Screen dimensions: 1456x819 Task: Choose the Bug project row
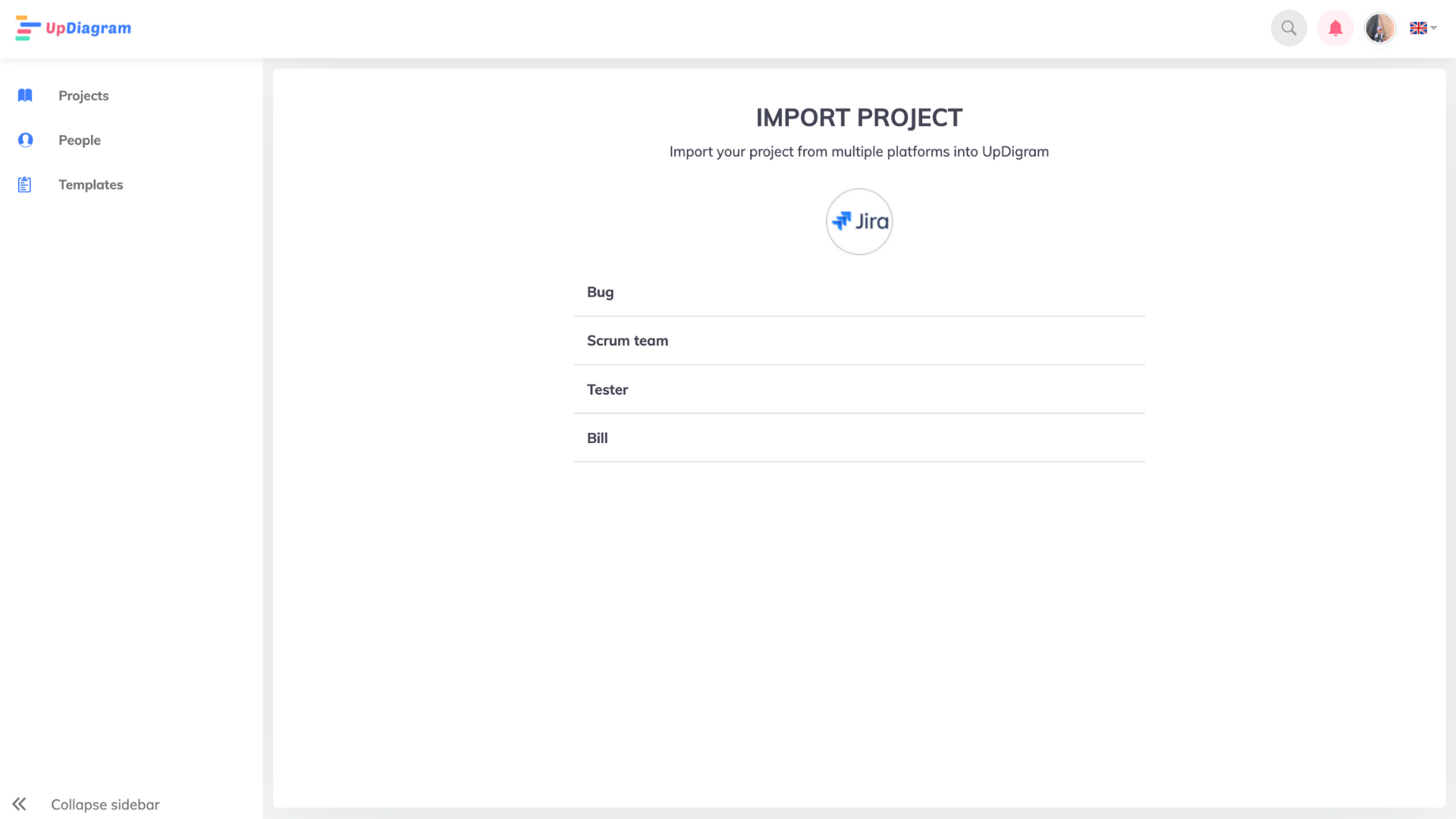click(859, 292)
